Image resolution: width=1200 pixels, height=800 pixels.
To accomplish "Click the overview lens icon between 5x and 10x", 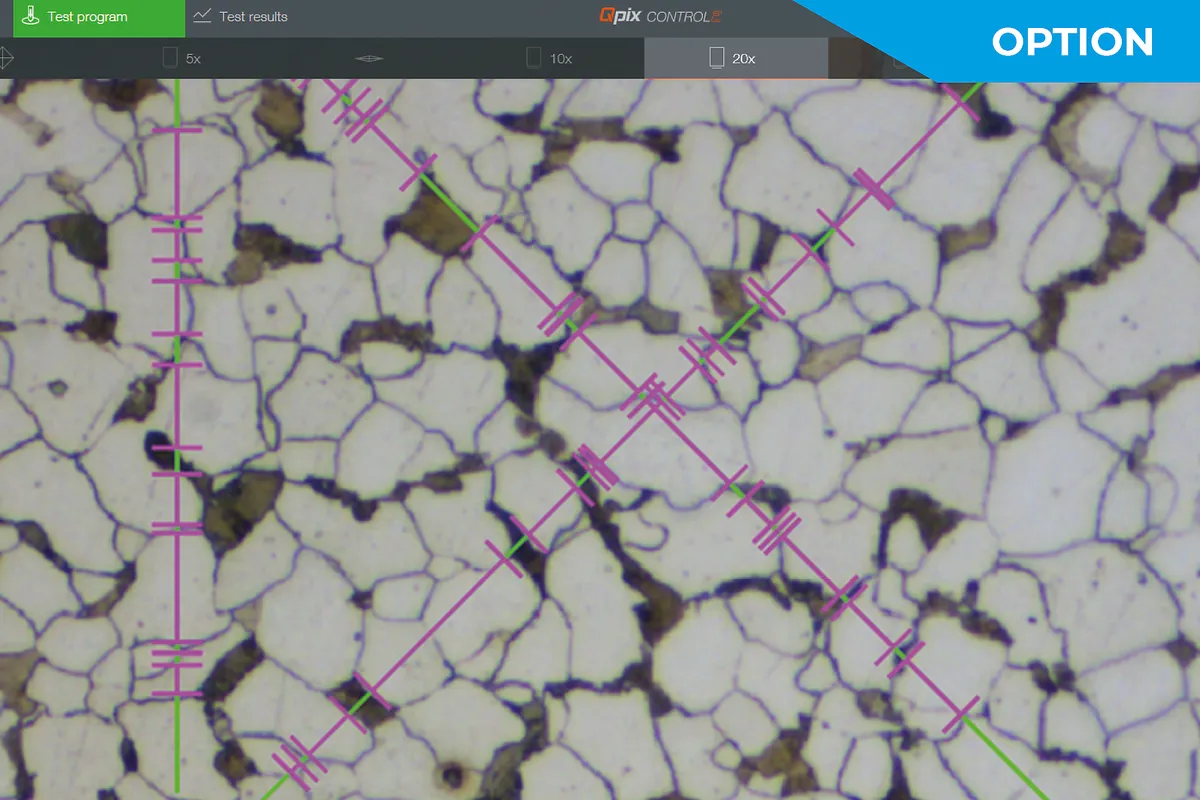I will [x=369, y=59].
